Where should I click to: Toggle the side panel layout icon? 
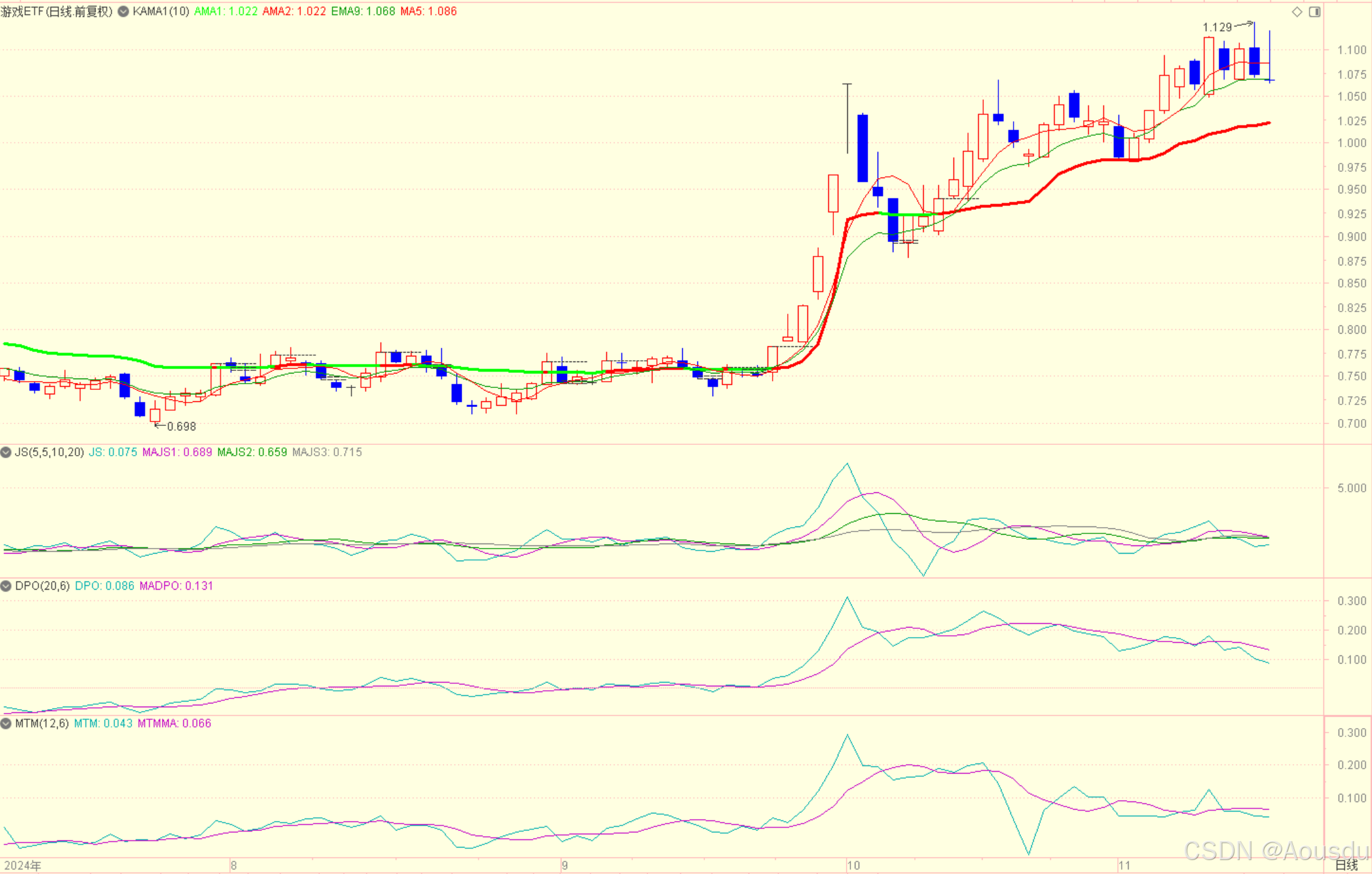click(1314, 12)
